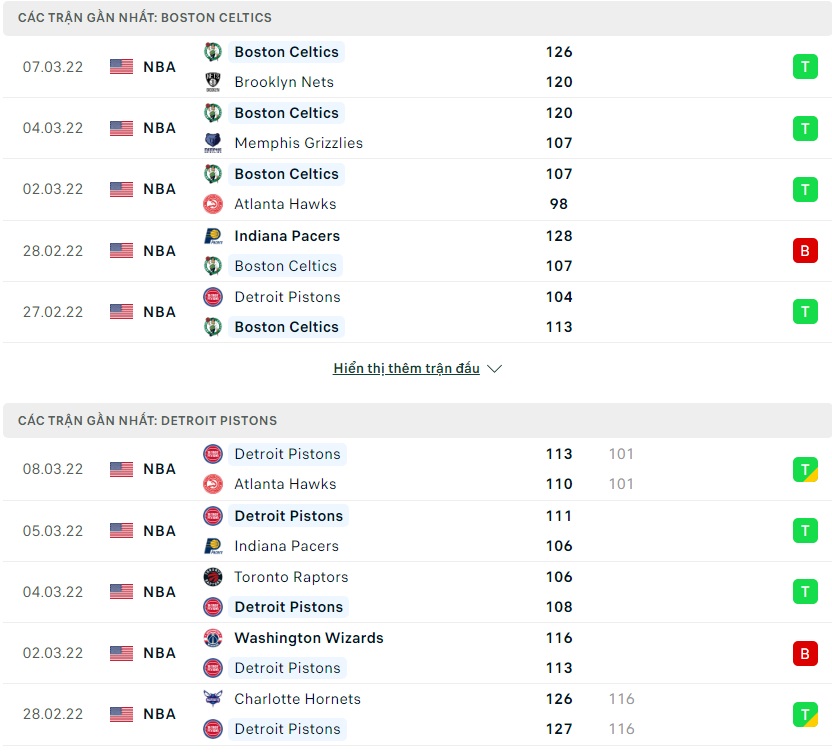The width and height of the screenshot is (832, 755).
Task: Click the green-yellow T badge for Pistons vs Hawks
Action: pos(804,469)
